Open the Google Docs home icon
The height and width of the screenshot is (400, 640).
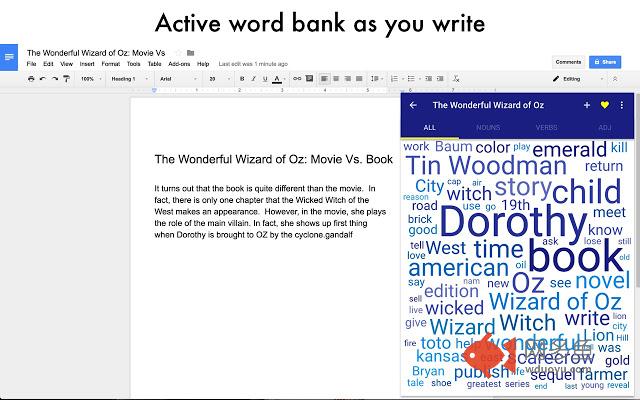[9, 57]
